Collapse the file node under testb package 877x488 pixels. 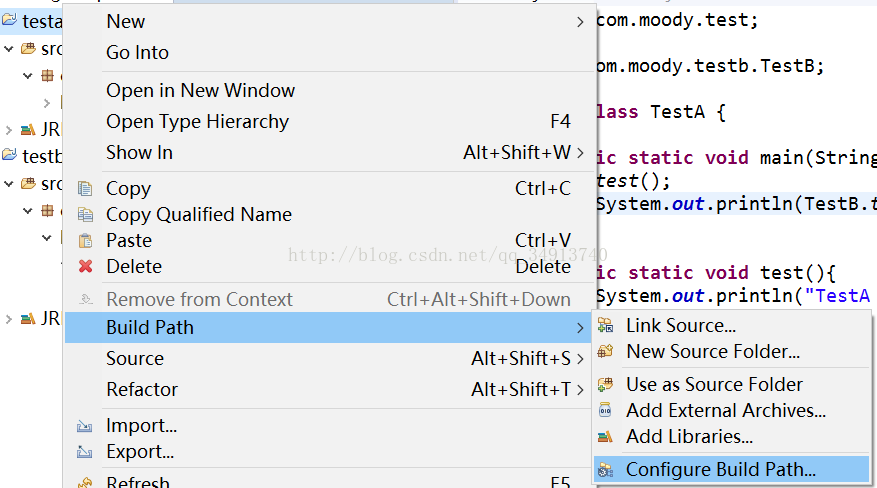[46, 238]
